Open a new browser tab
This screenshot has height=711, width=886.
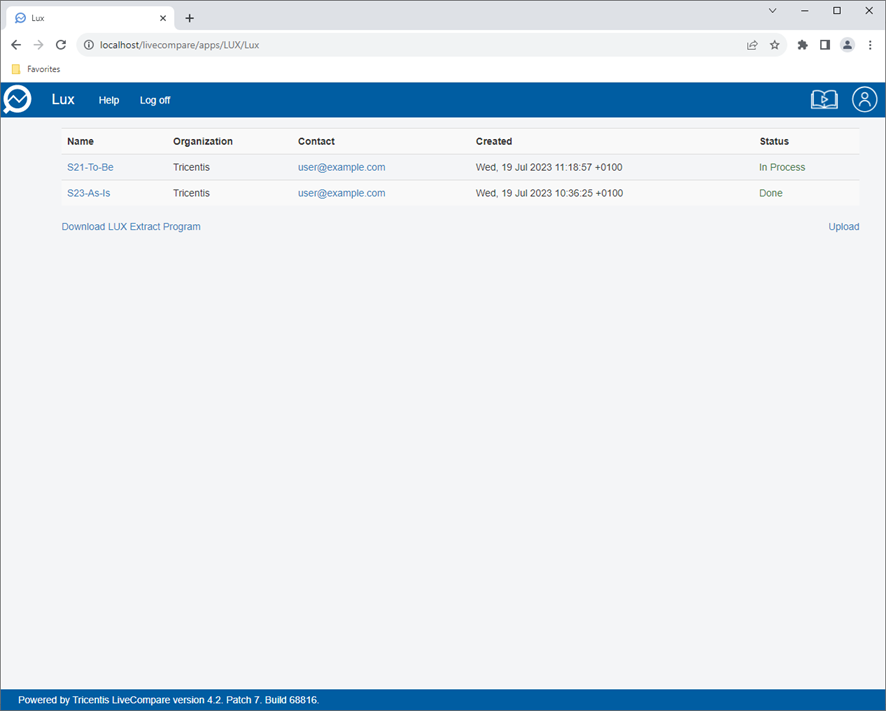[189, 18]
